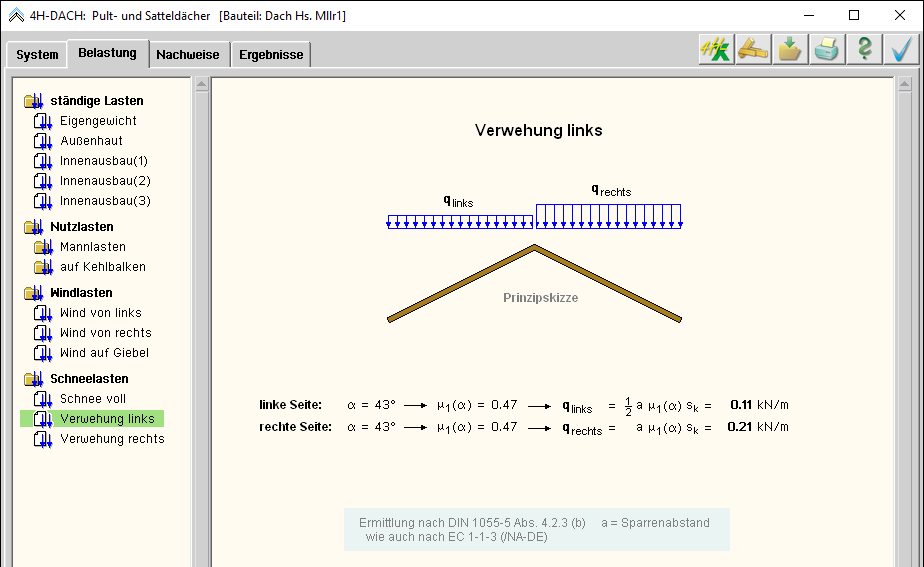Switch to the Nachweise tab
Image resolution: width=924 pixels, height=567 pixels.
187,55
